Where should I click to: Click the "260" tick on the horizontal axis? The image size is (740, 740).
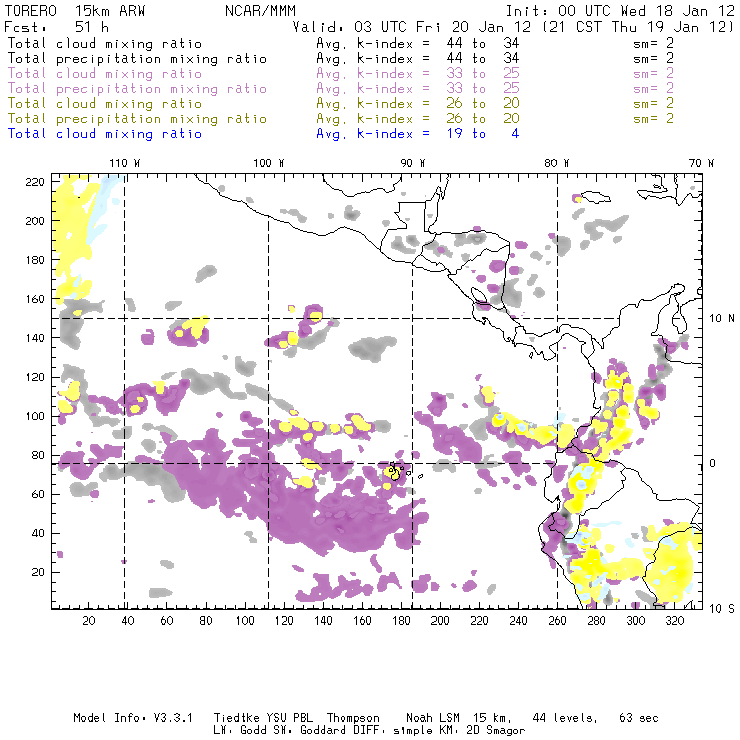(557, 621)
